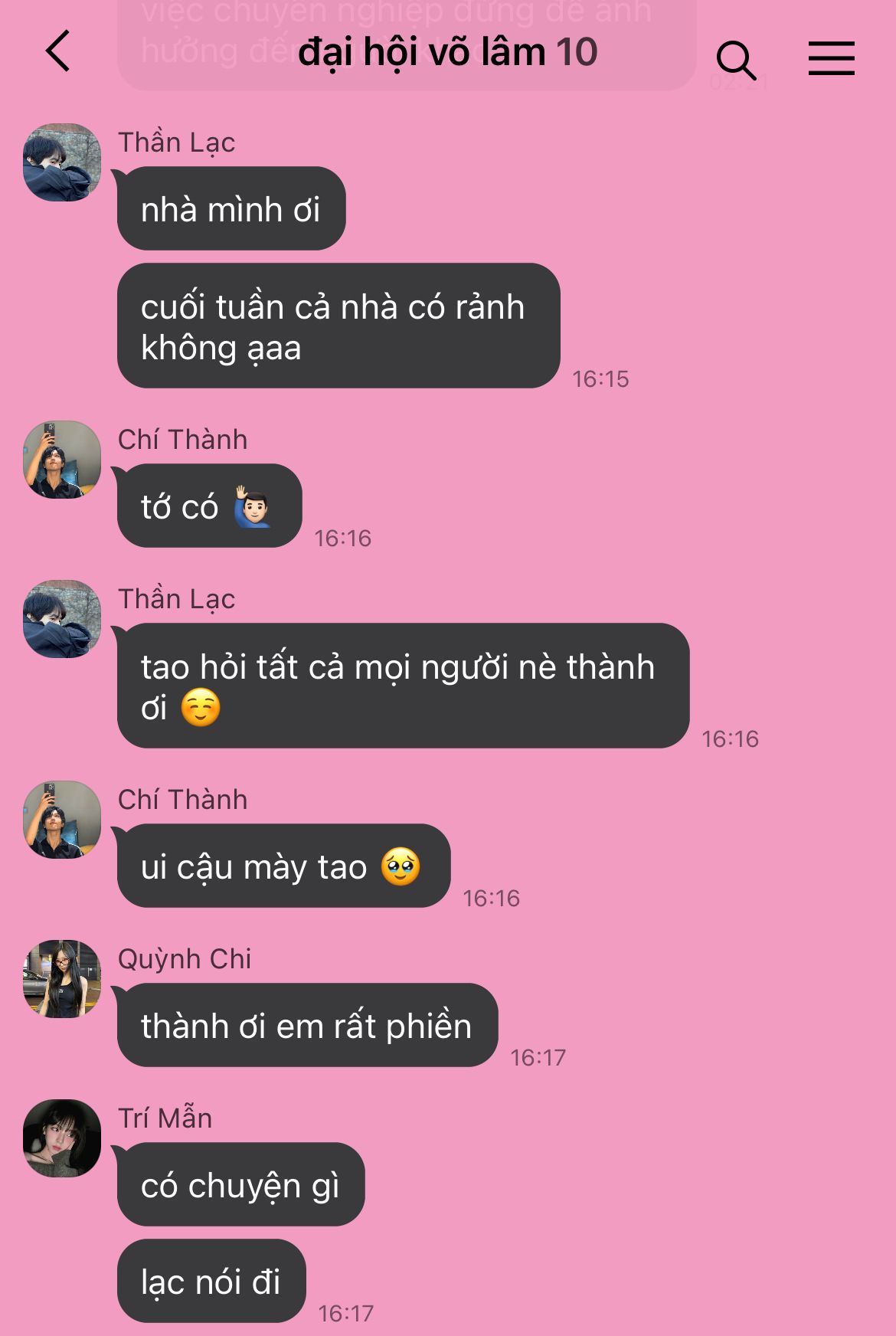The height and width of the screenshot is (1336, 896).
Task: Open the chat search magnifier
Action: [736, 60]
